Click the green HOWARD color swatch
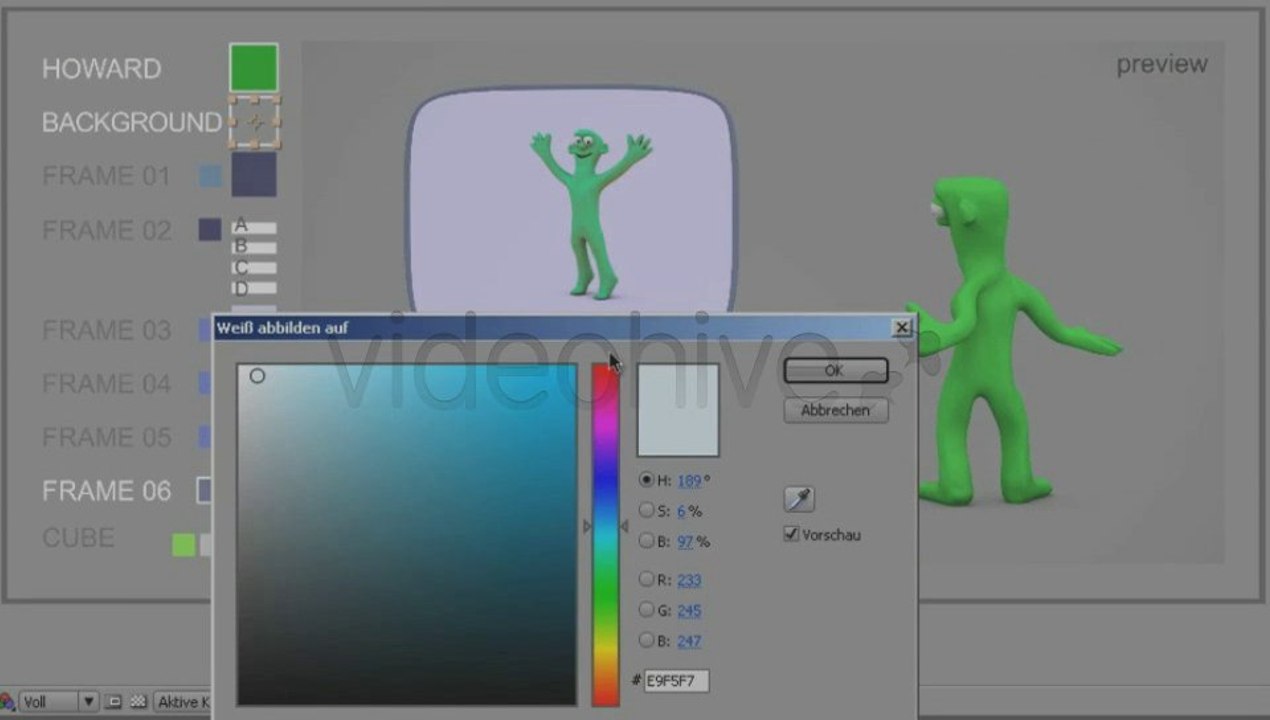This screenshot has height=720, width=1270. point(254,68)
